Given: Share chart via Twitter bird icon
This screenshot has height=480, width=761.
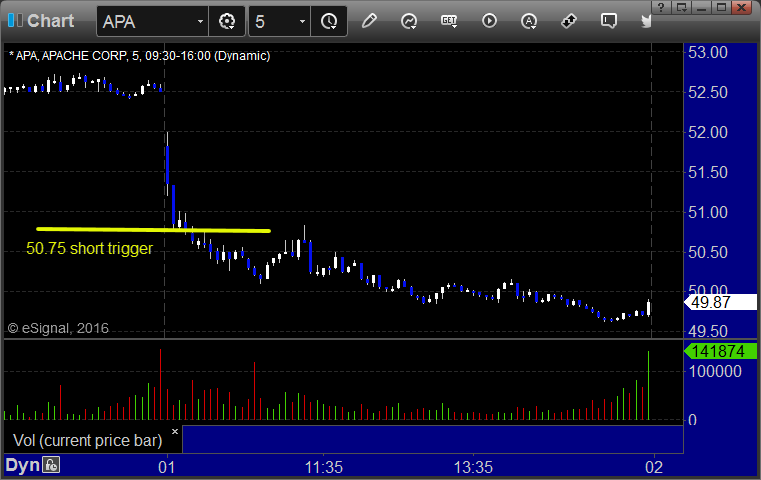Looking at the screenshot, I should tap(646, 21).
